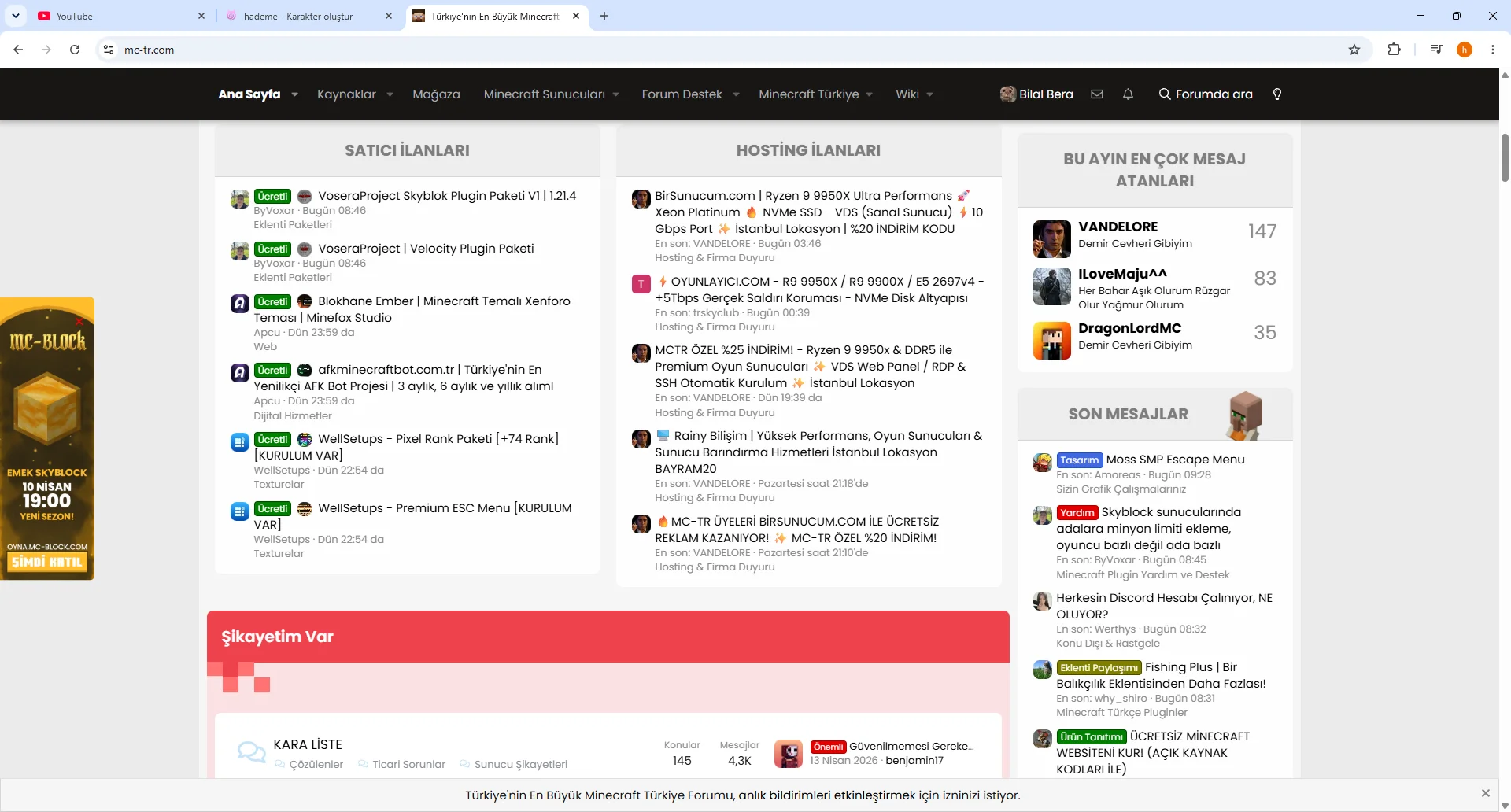1511x812 pixels.
Task: Open Ticari Sorunlar subforum
Action: pos(408,764)
